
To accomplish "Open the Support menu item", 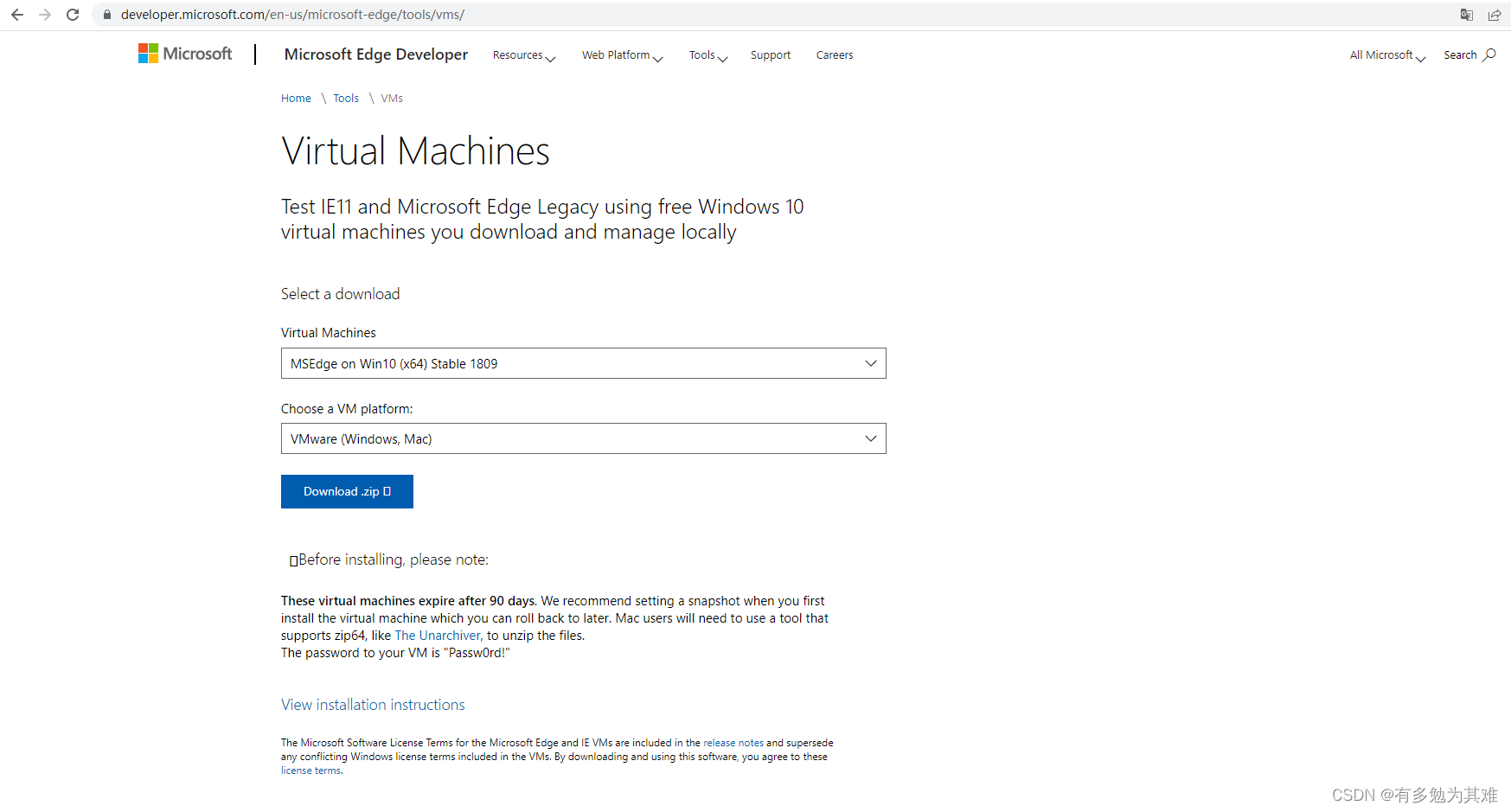I will point(771,55).
